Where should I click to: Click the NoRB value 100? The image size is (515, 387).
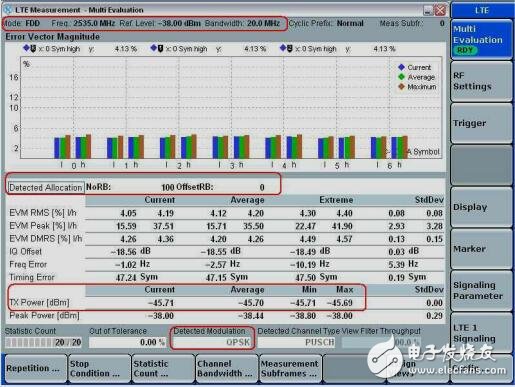coord(168,187)
